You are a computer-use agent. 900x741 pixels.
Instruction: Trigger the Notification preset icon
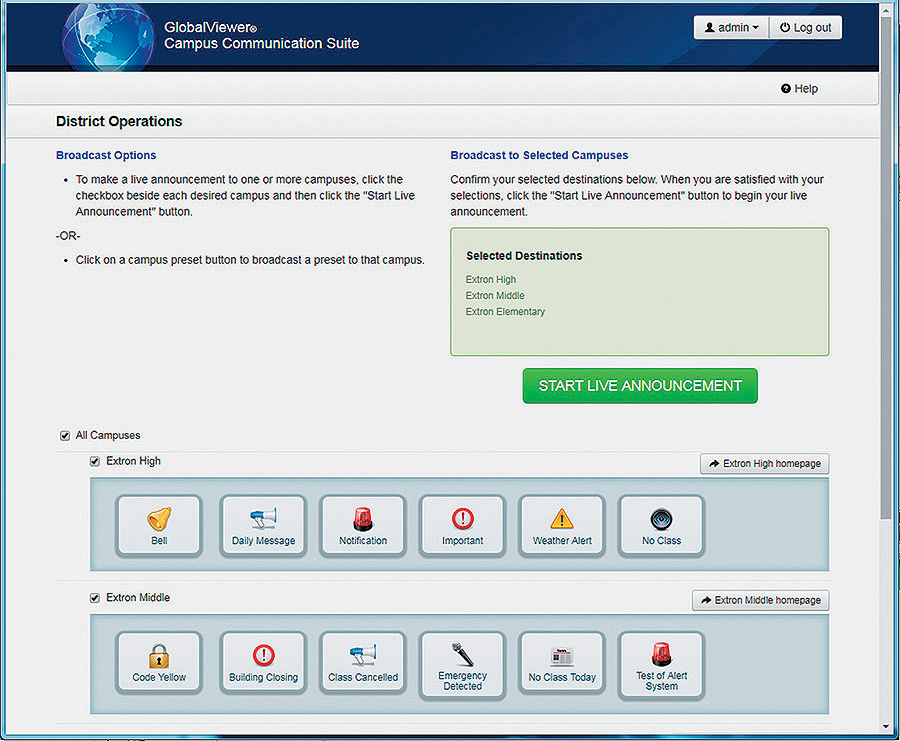pyautogui.click(x=362, y=524)
